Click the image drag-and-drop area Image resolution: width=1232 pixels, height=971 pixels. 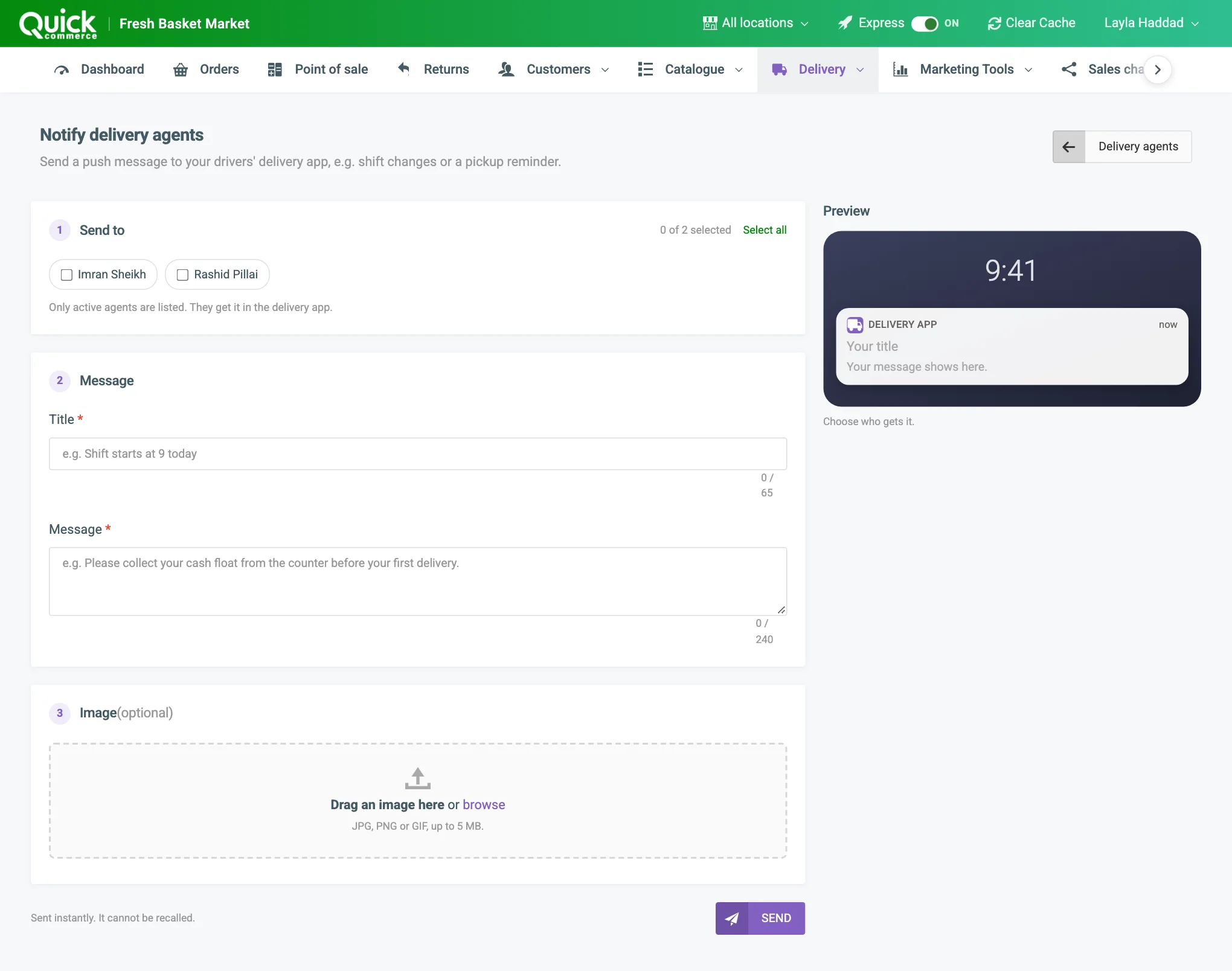coord(418,801)
